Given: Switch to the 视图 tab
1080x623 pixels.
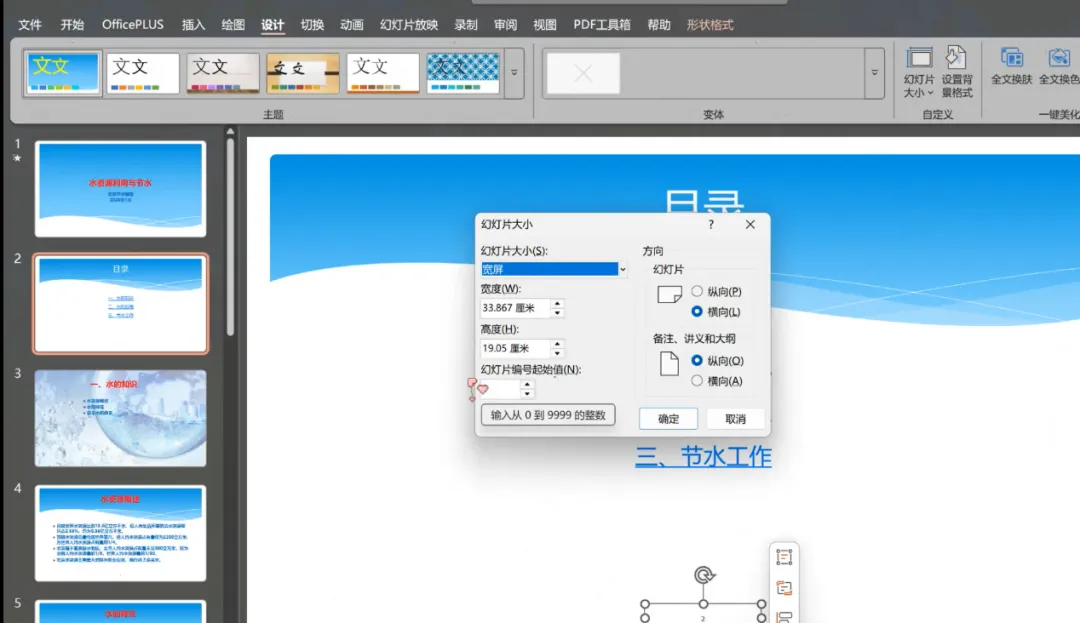Looking at the screenshot, I should 544,25.
